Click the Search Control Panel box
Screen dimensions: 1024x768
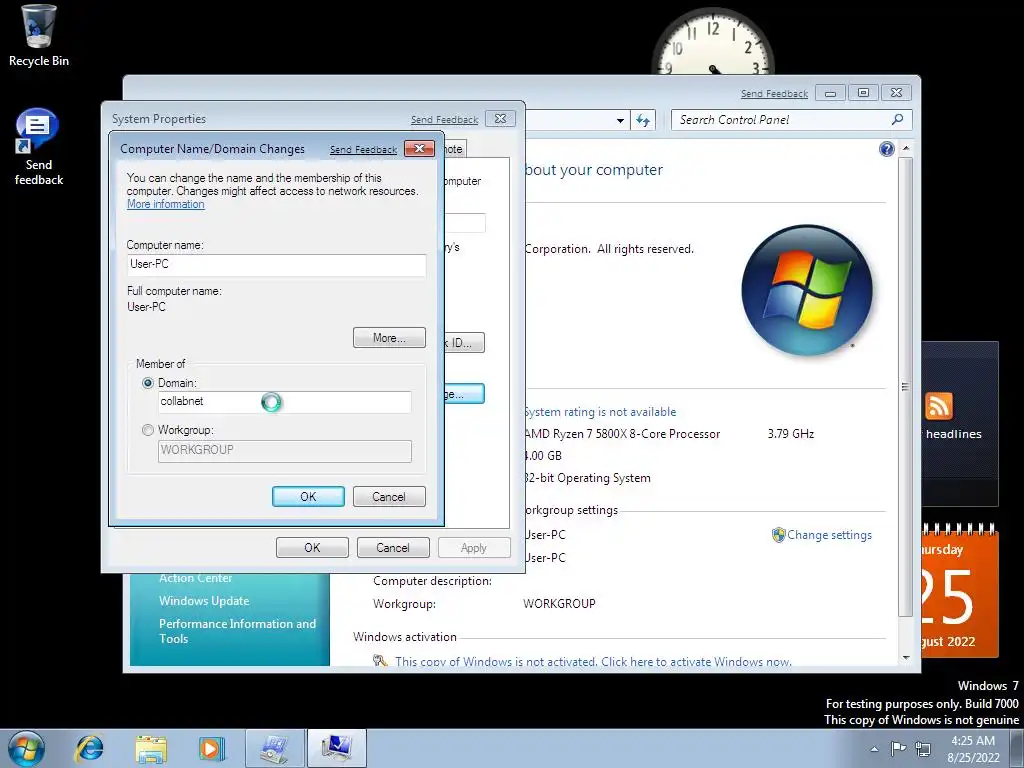(x=792, y=120)
